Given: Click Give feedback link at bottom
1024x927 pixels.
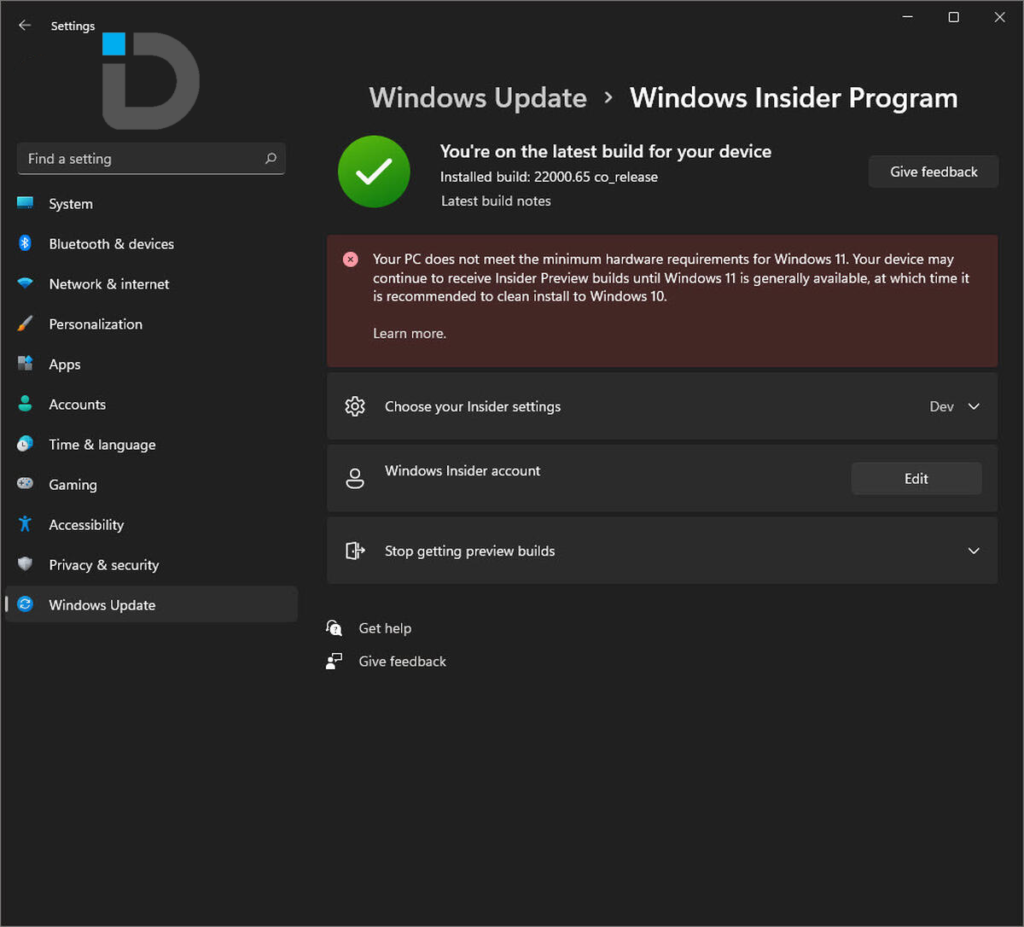Looking at the screenshot, I should pyautogui.click(x=402, y=662).
